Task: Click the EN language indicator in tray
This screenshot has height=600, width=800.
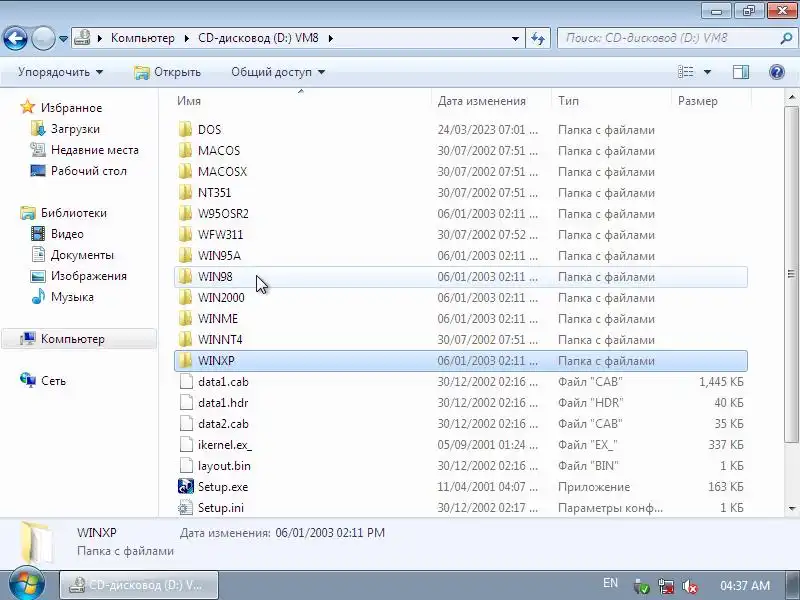Action: (x=610, y=583)
